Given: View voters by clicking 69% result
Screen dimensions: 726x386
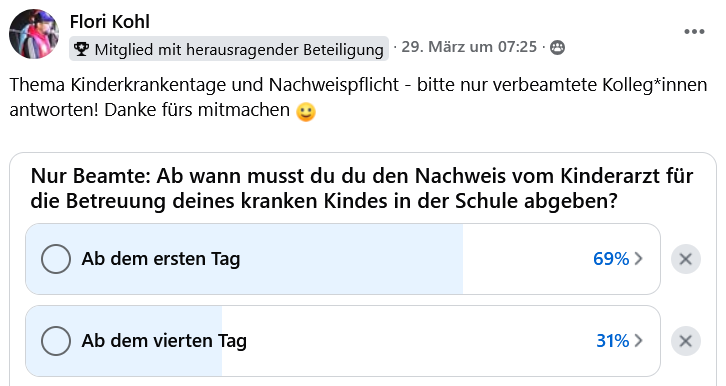Looking at the screenshot, I should pos(611,258).
